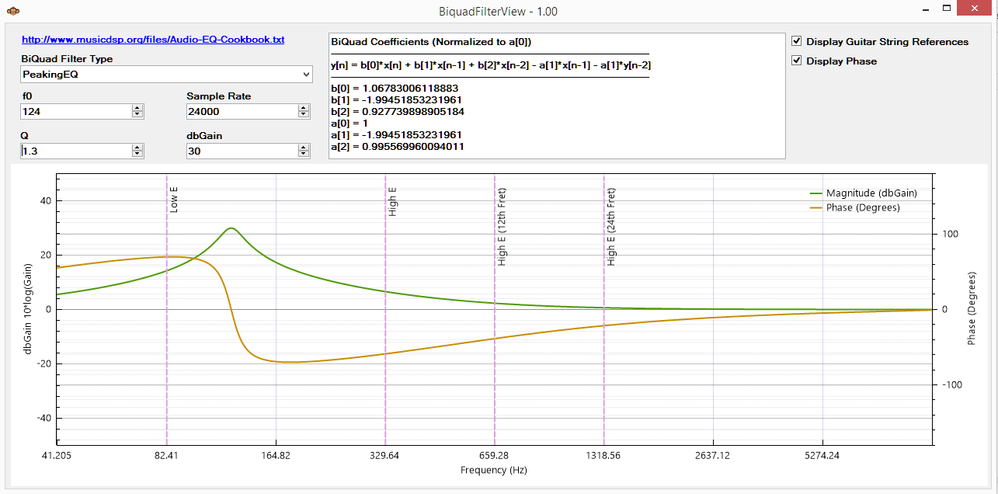Click the 5274.24 frequency axis tick label

823,455
